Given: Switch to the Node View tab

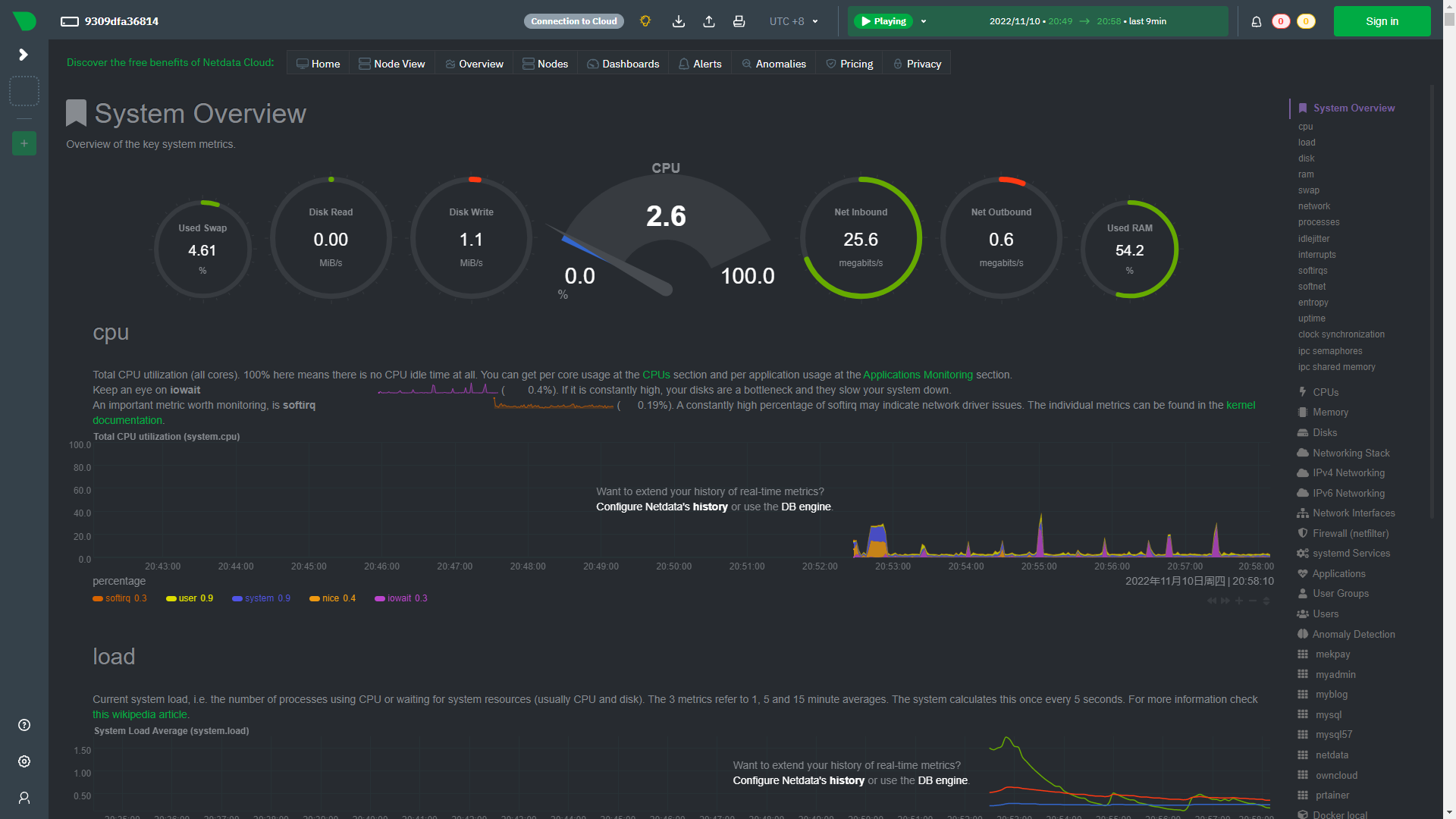Looking at the screenshot, I should [391, 64].
